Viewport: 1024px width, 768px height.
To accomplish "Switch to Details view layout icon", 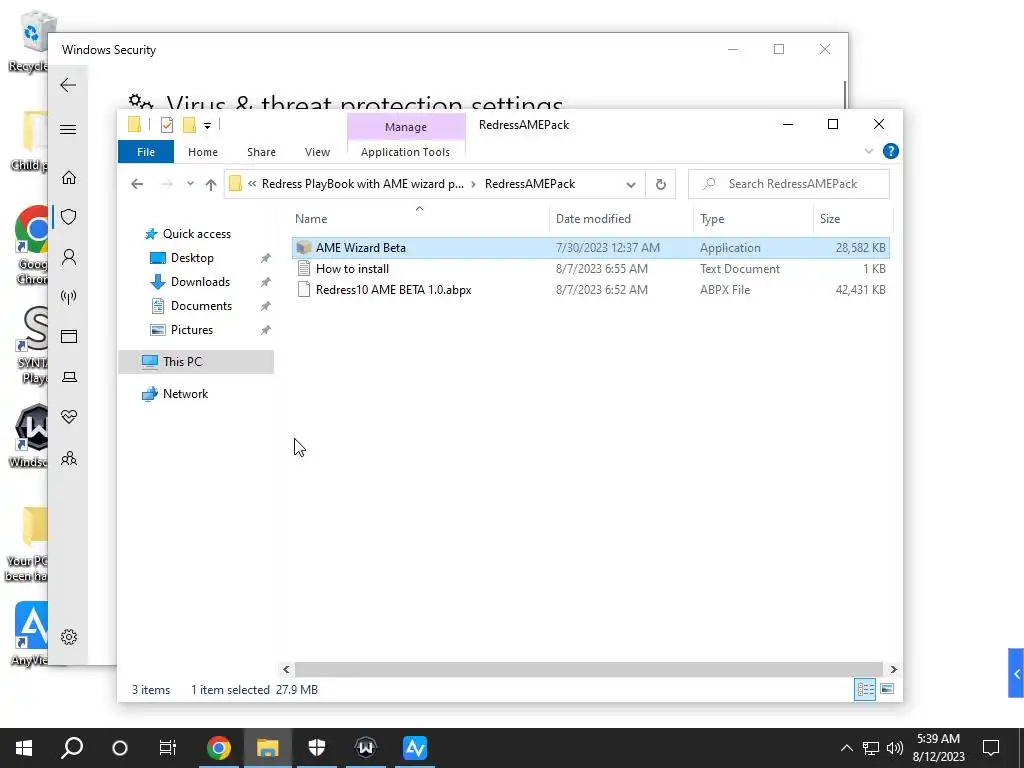I will click(x=865, y=689).
